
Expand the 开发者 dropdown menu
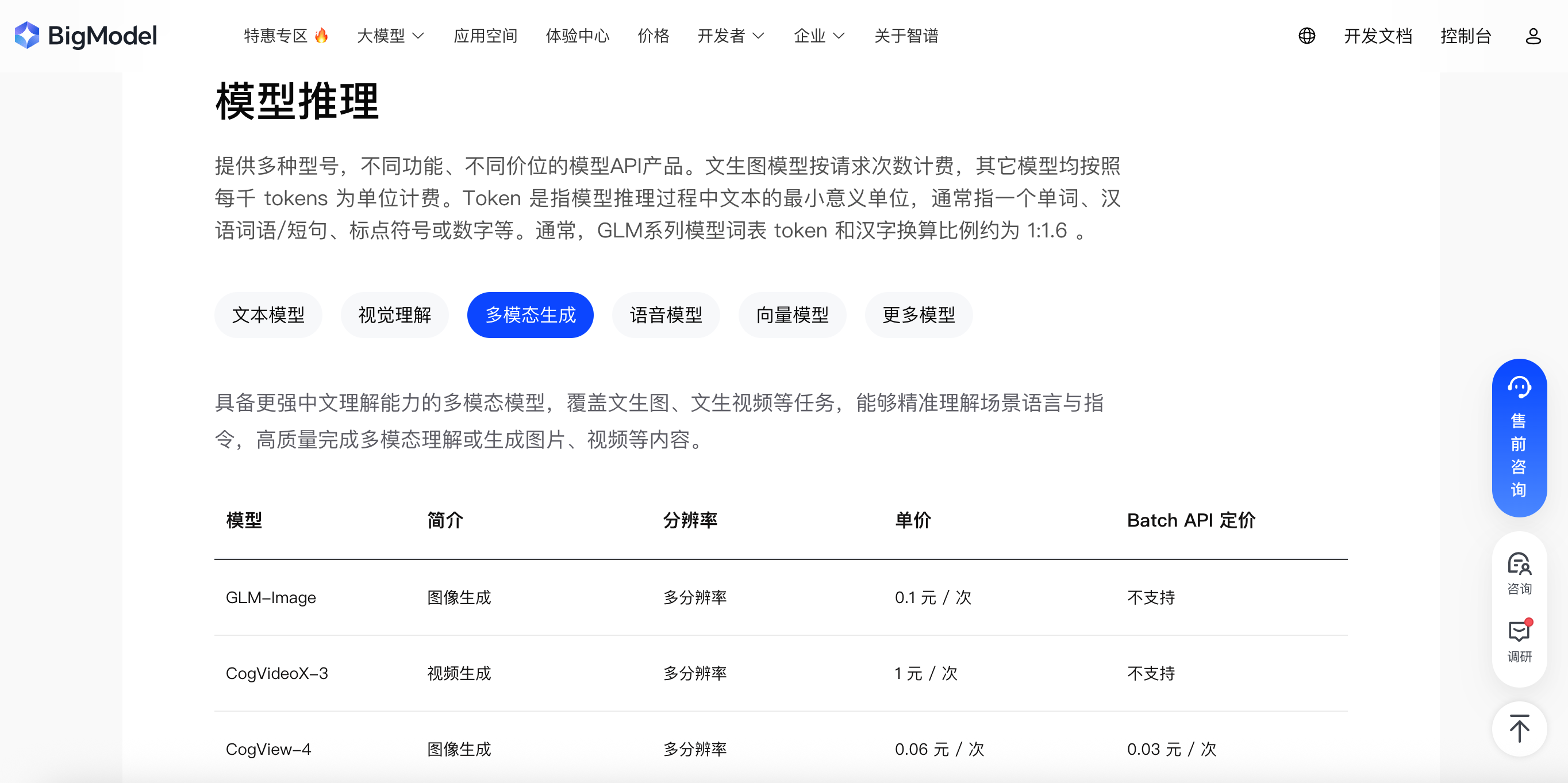[731, 36]
